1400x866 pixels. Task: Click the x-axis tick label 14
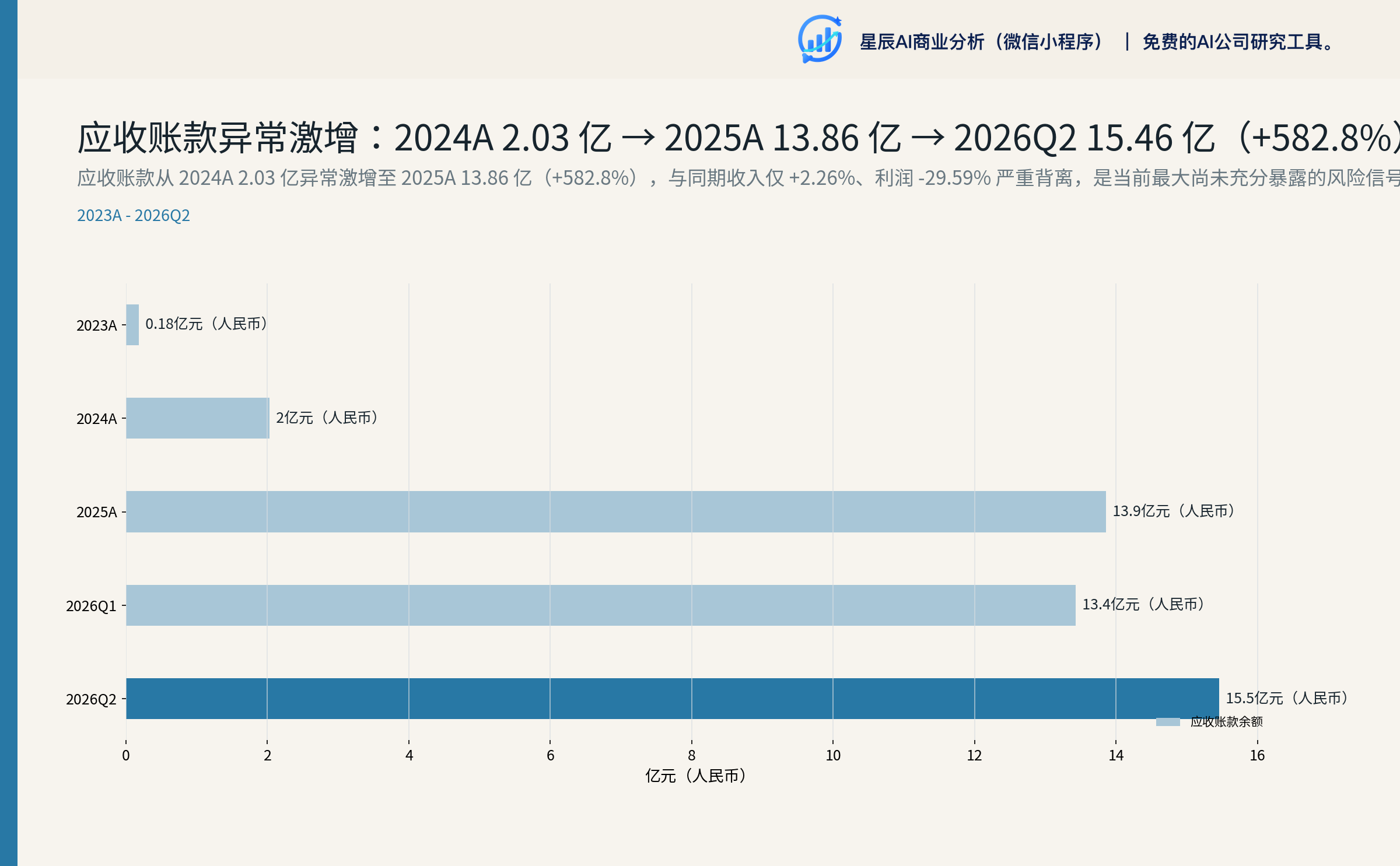(1116, 756)
